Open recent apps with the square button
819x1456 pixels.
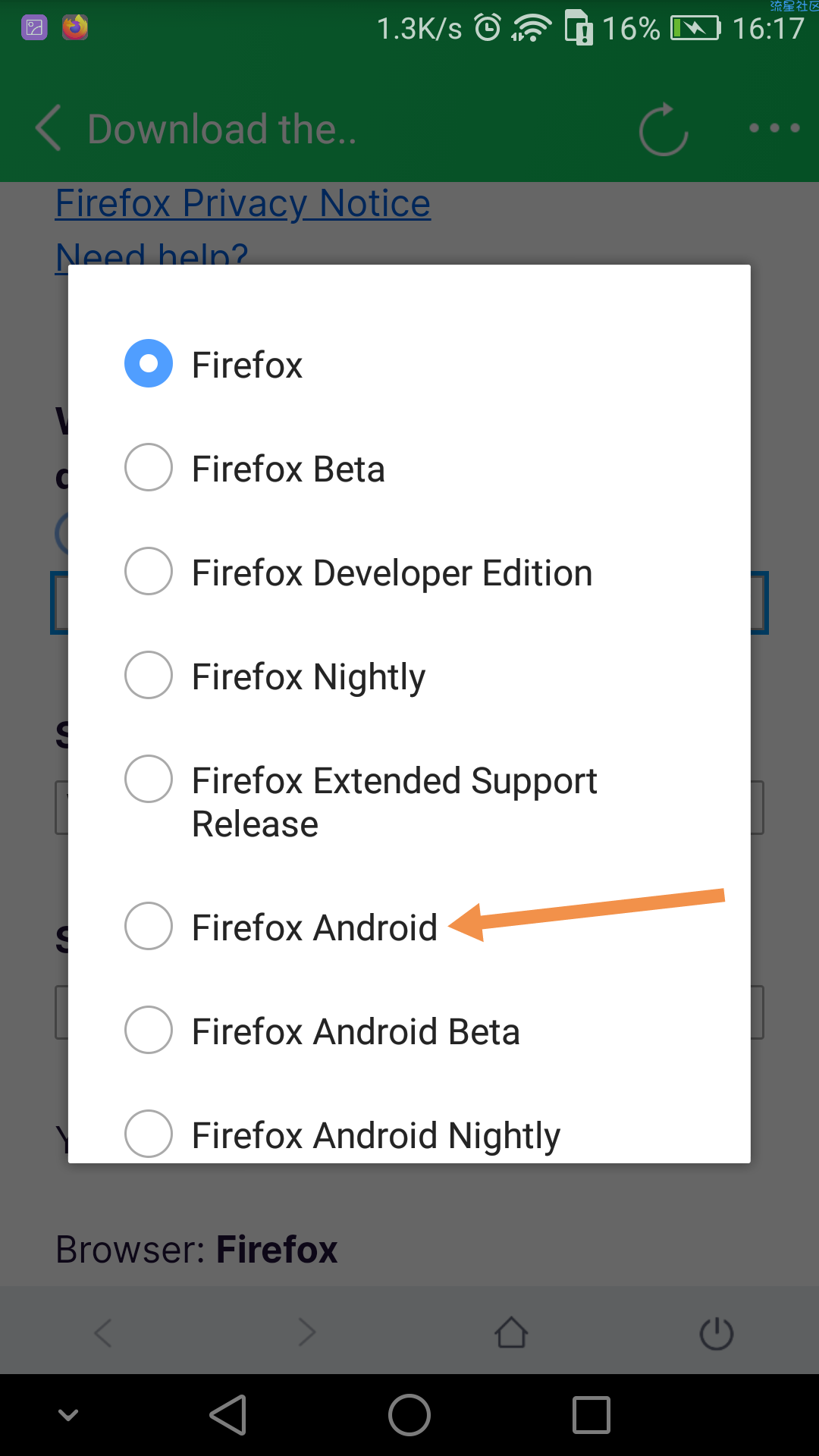pos(591,1415)
